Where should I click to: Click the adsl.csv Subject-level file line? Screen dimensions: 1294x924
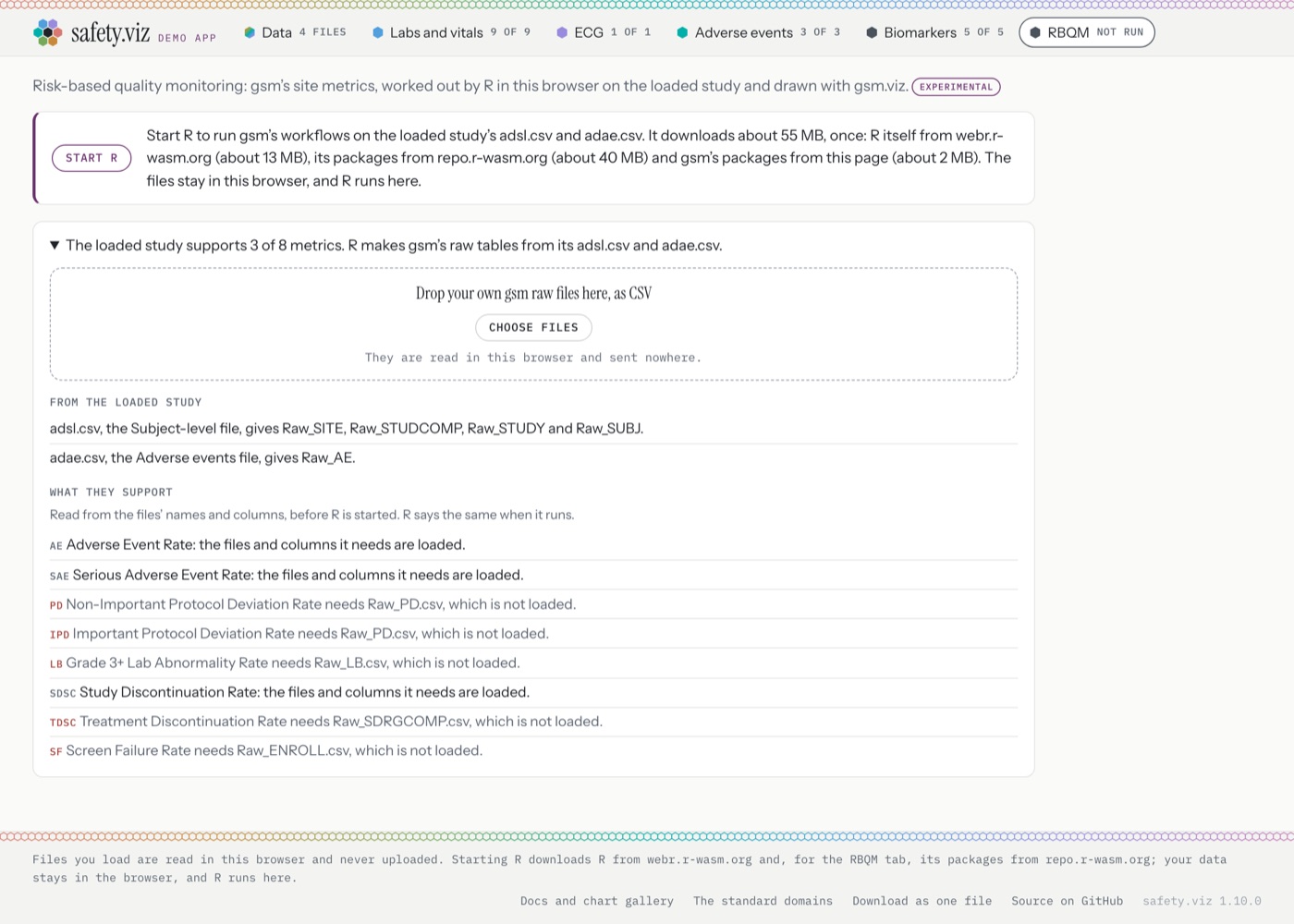point(533,429)
